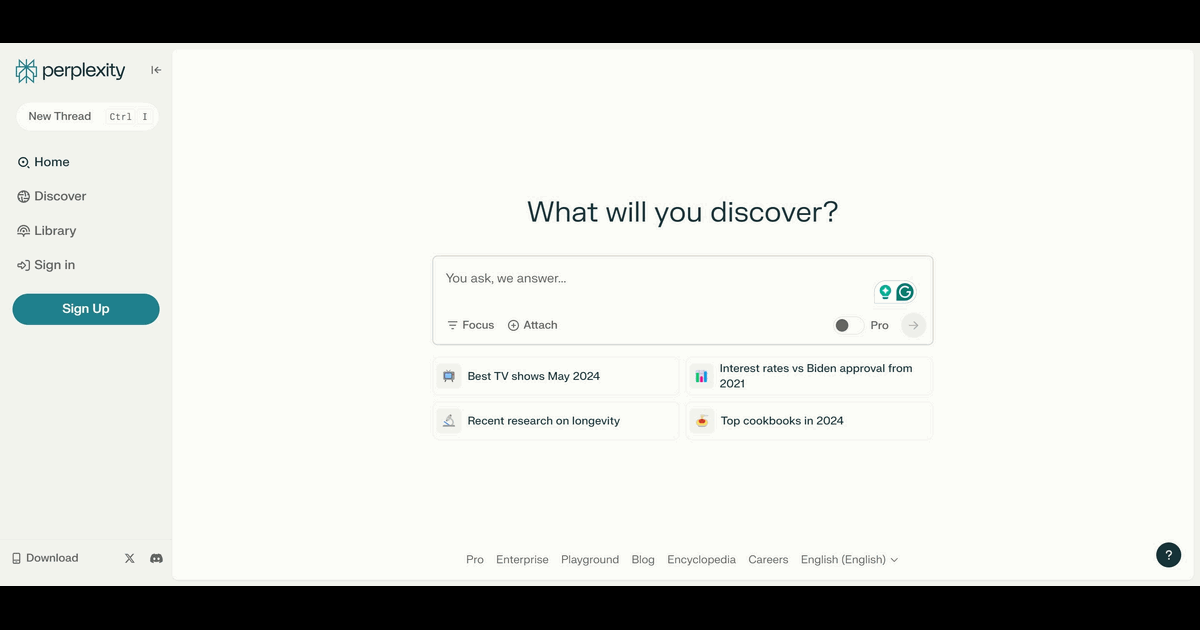Open the English (English) language dropdown
Viewport: 1200px width, 630px height.
click(849, 560)
